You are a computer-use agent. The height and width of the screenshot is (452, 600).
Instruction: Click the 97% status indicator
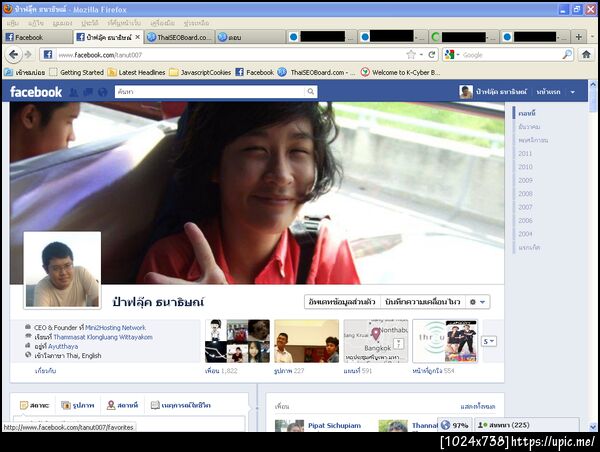pyautogui.click(x=454, y=425)
